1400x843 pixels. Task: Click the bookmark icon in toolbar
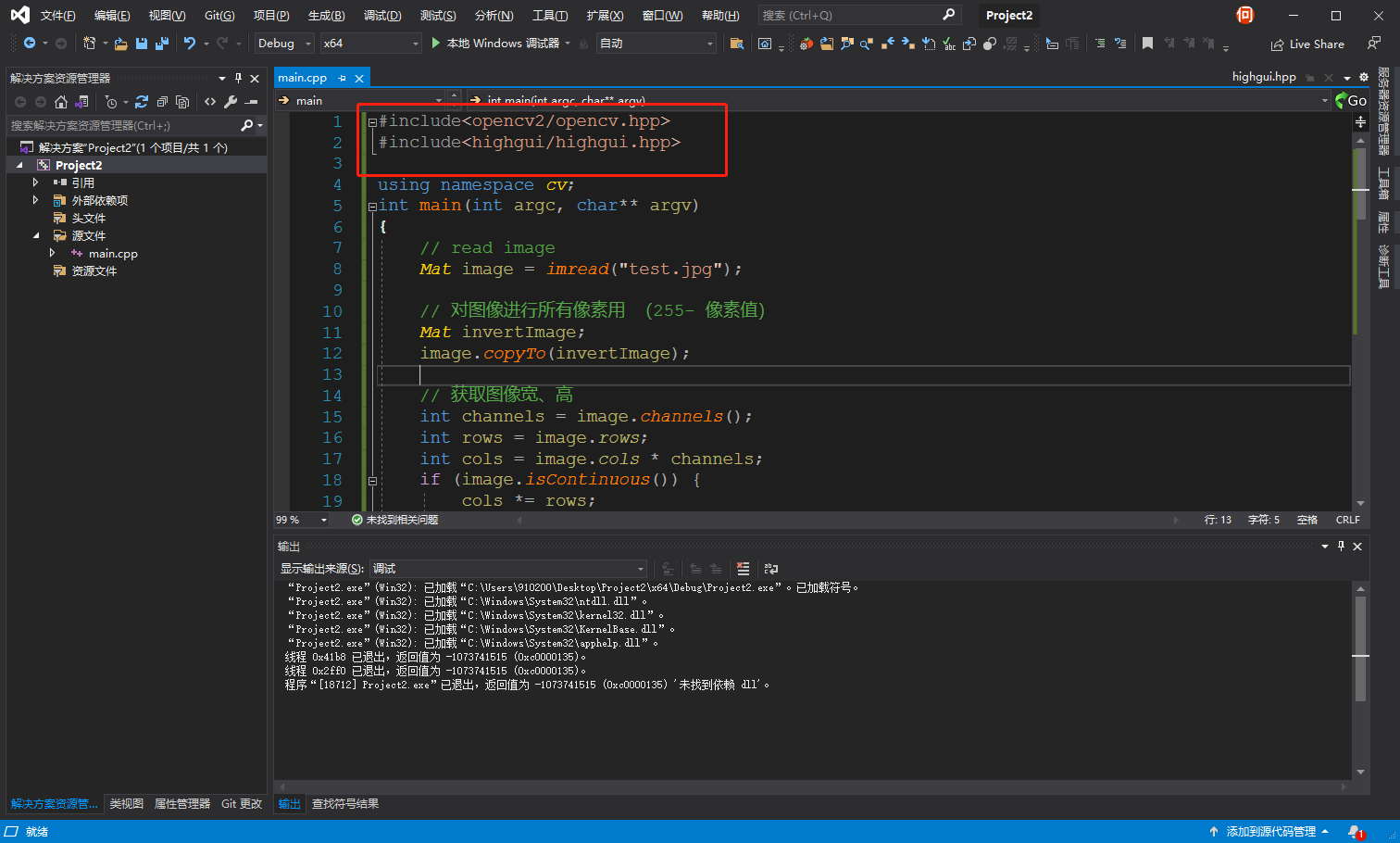[x=1147, y=44]
